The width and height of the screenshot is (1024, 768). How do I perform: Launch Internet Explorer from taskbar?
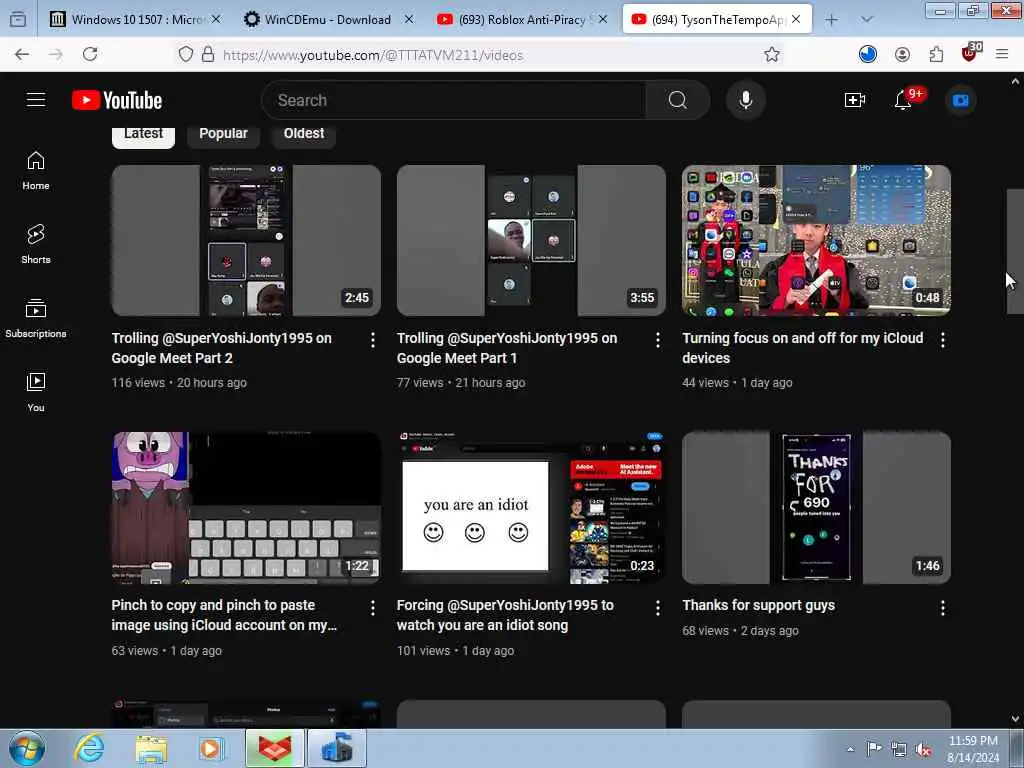[x=89, y=748]
